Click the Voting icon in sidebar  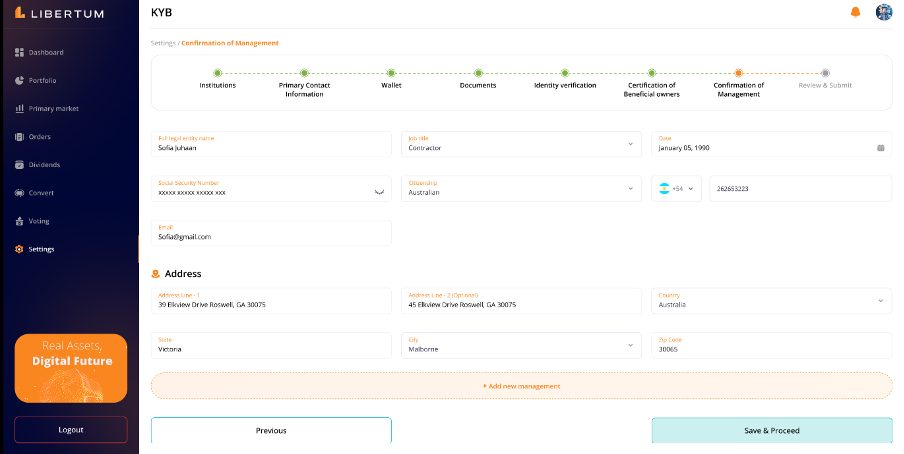pyautogui.click(x=20, y=221)
